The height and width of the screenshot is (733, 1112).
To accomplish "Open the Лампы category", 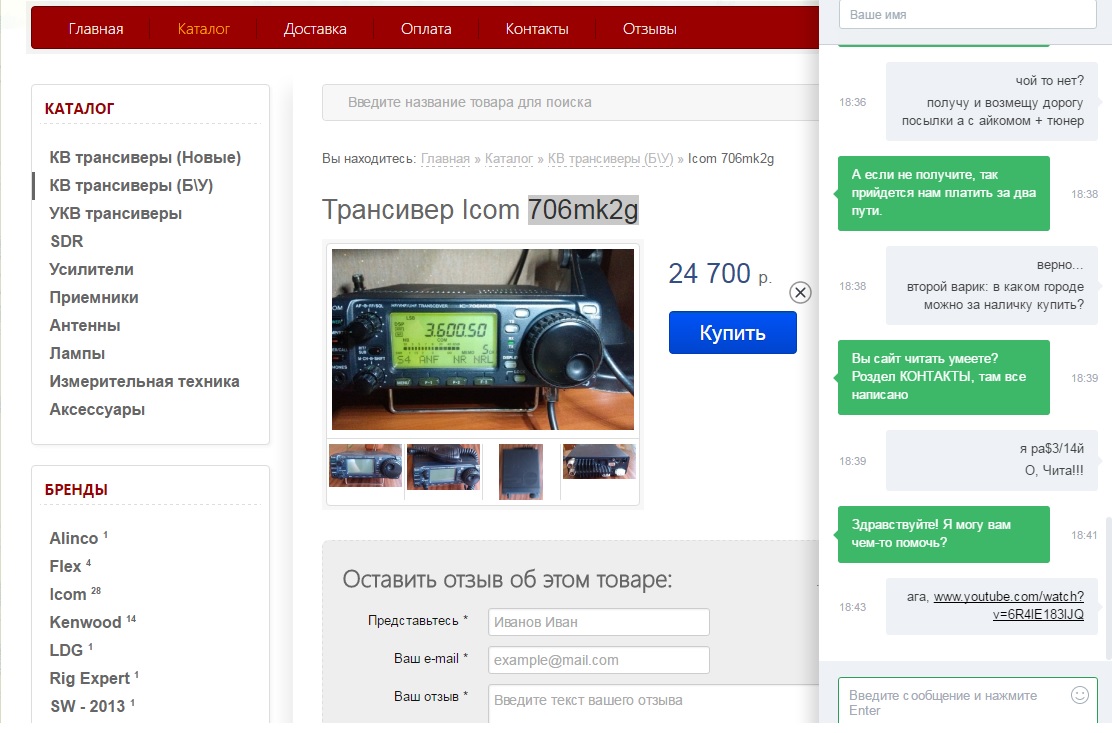I will [77, 354].
